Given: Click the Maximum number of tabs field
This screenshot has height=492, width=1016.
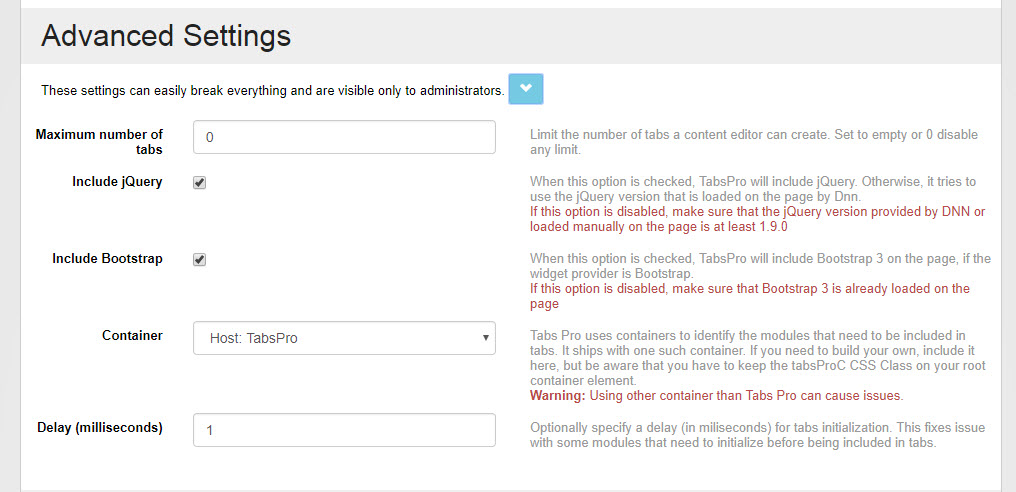Looking at the screenshot, I should [x=344, y=137].
